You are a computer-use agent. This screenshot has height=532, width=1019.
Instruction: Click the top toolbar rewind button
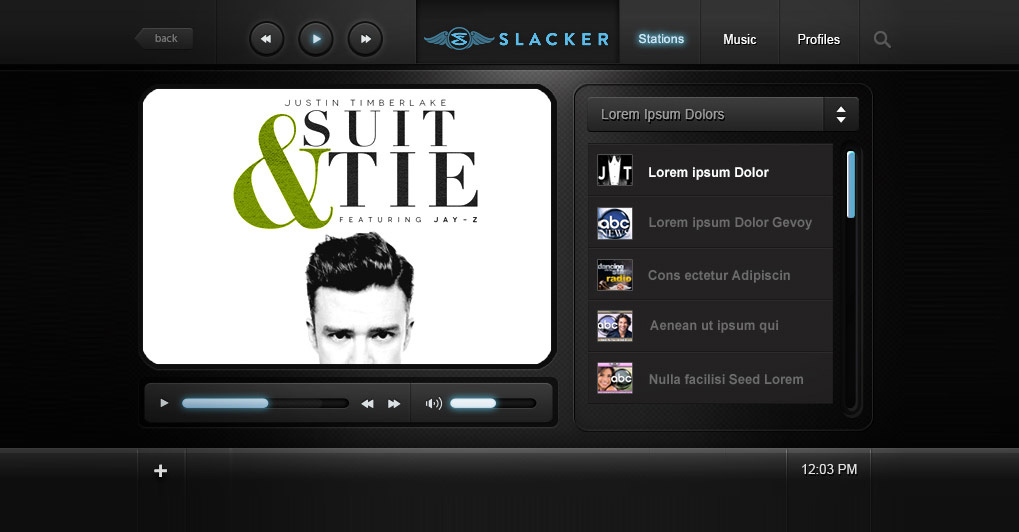coord(266,39)
